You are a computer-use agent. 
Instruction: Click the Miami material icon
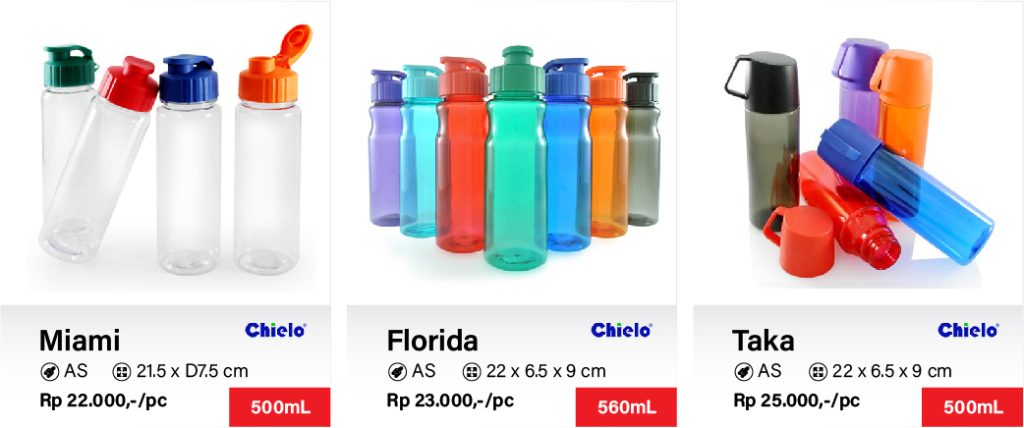tap(50, 371)
